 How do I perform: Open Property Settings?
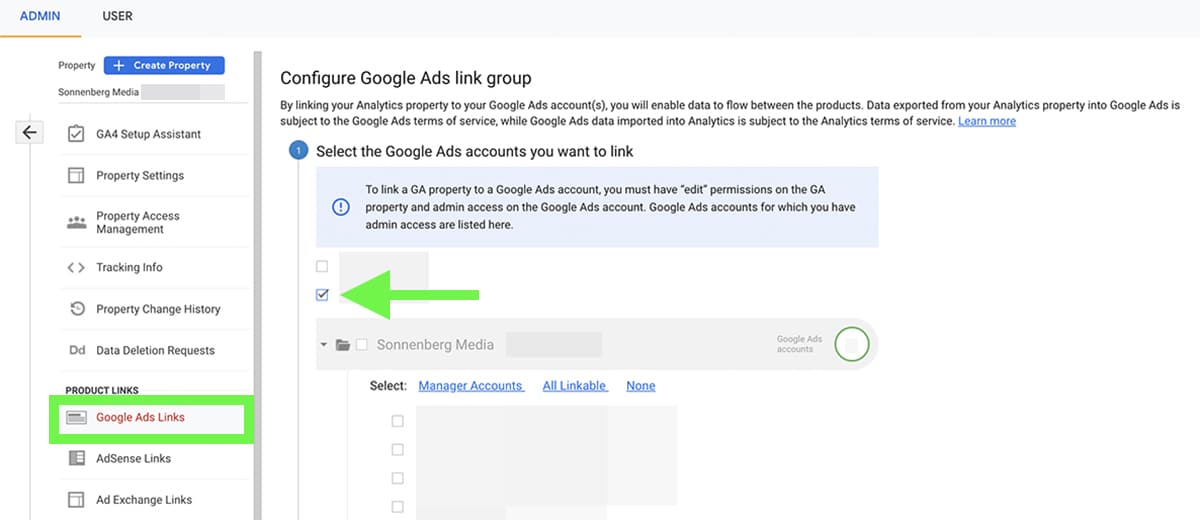140,175
